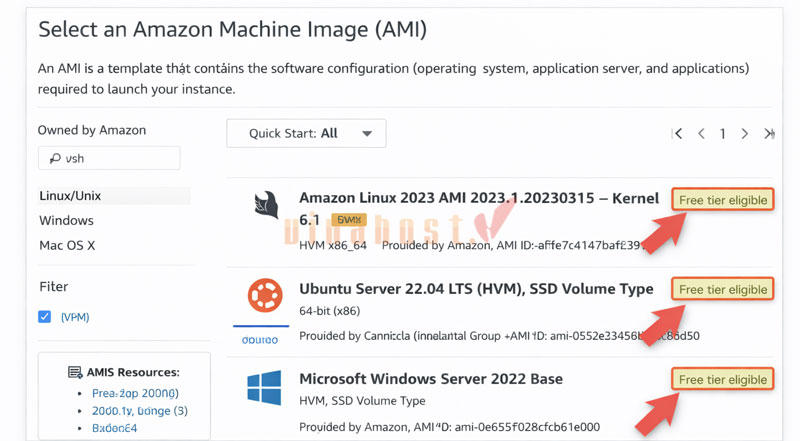The image size is (800, 441).
Task: Click page number 1 in pagination
Action: coord(722,134)
